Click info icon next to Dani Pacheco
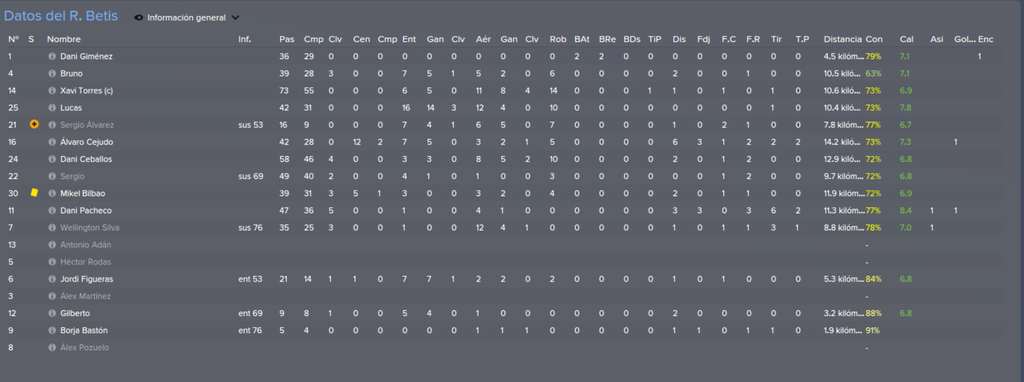The width and height of the screenshot is (1024, 382). (53, 210)
